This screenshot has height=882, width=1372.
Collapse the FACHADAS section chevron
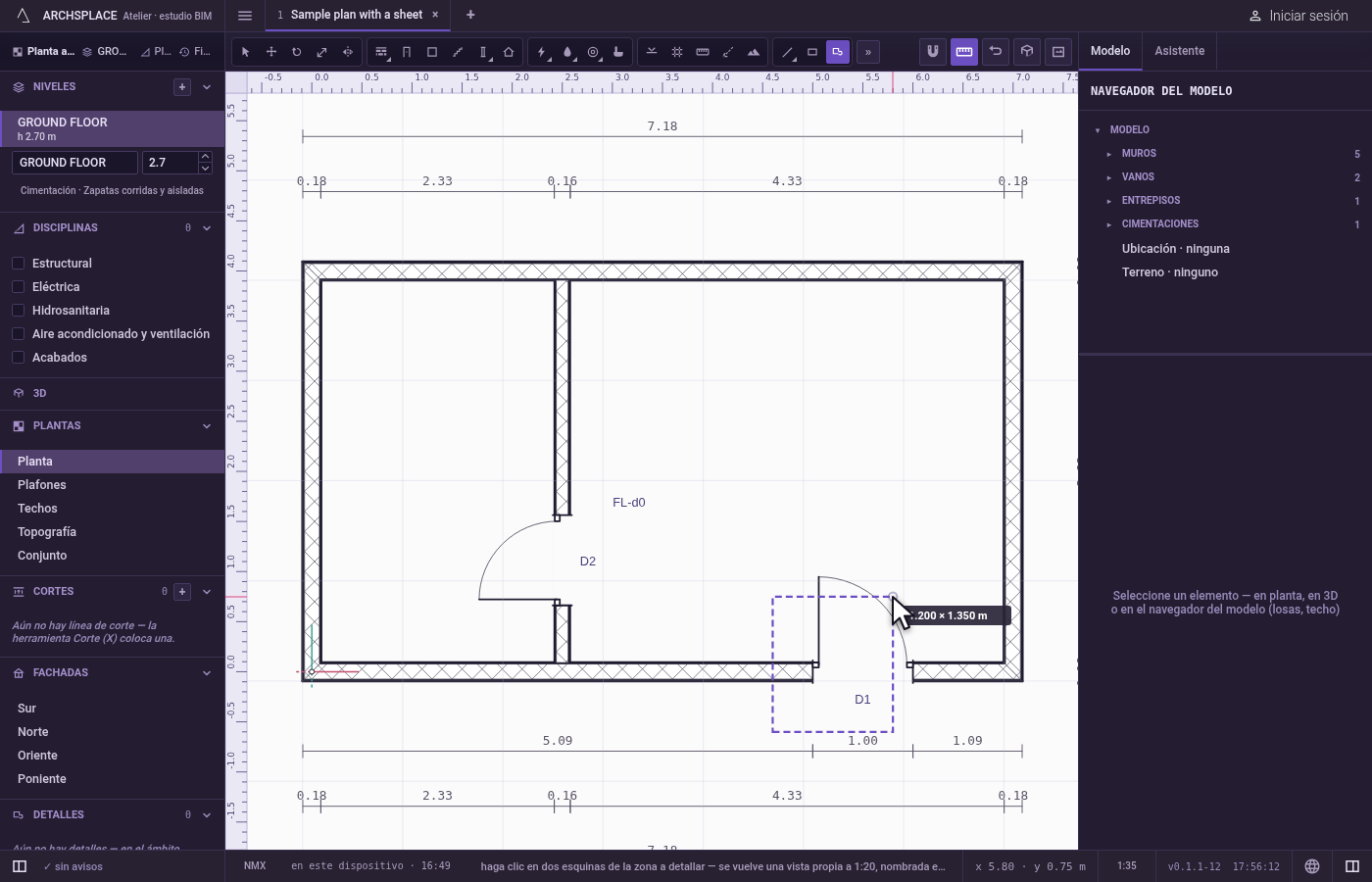(x=207, y=673)
